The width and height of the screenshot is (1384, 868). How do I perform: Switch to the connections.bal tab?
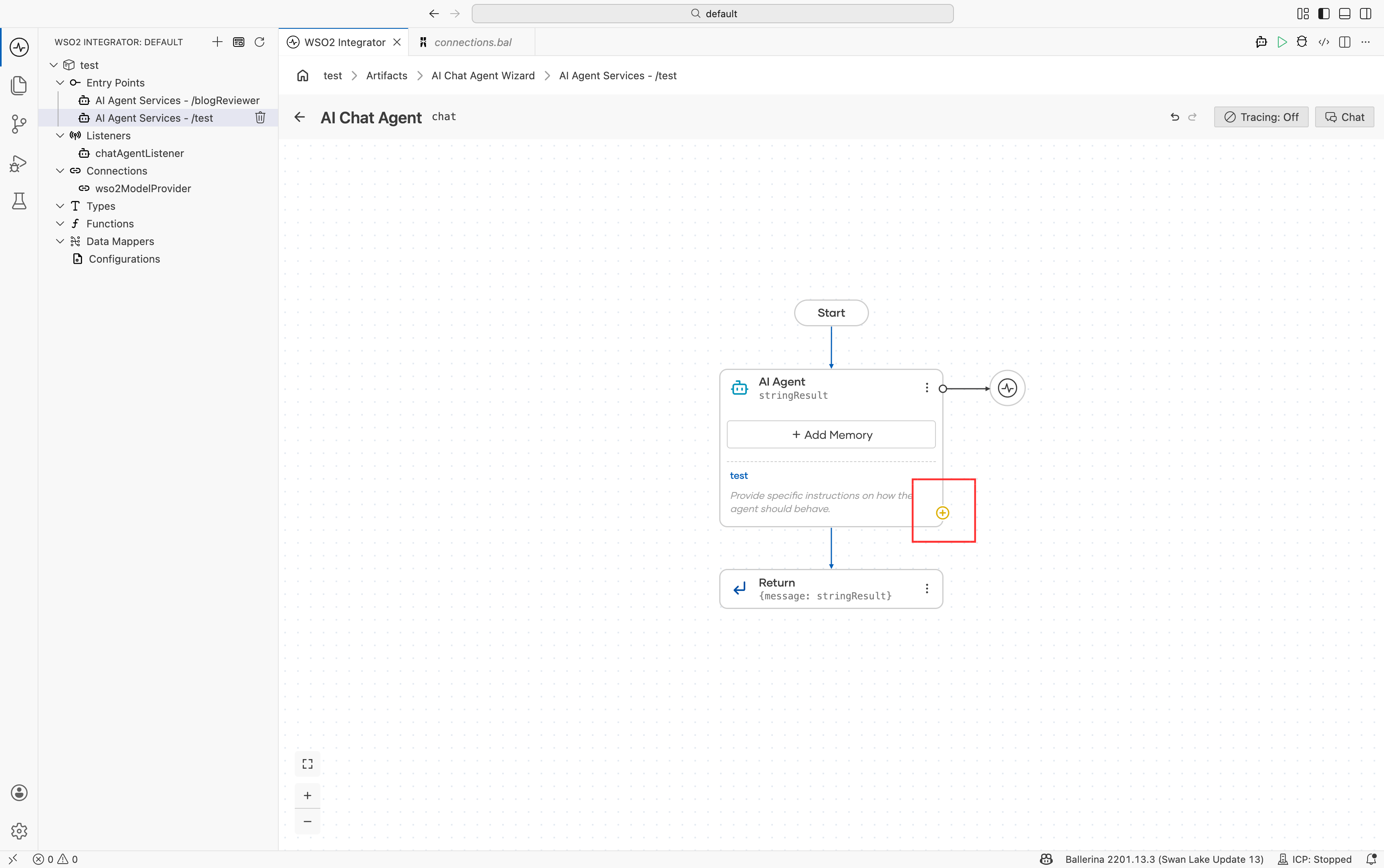472,42
